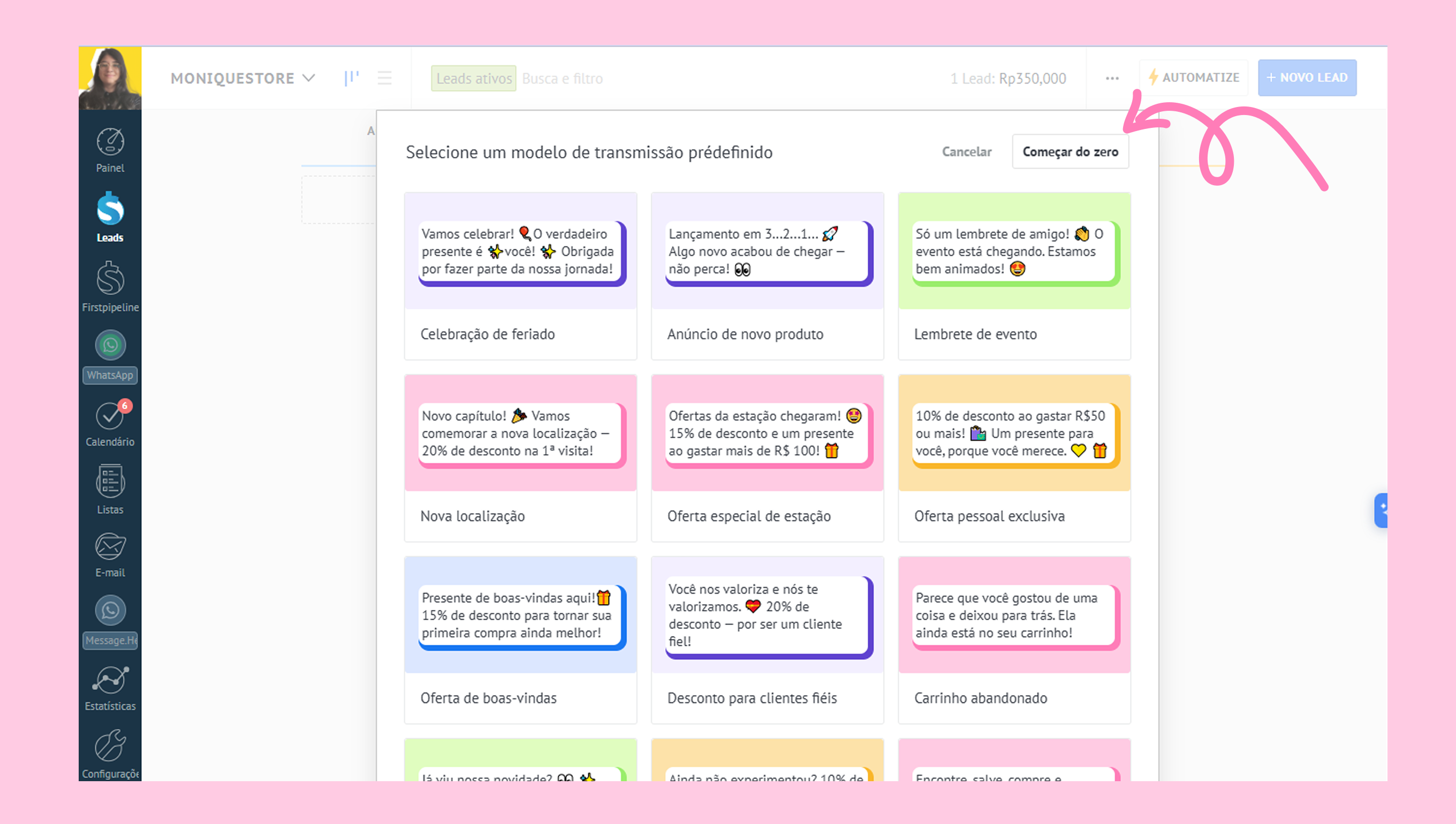Click the Leads ativos filter tag

click(x=473, y=78)
